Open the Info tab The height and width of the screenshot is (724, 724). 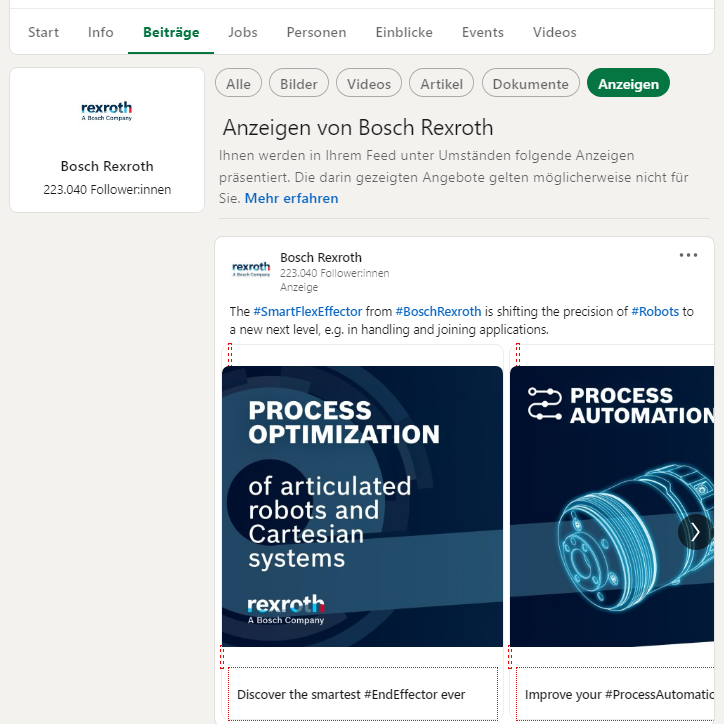101,32
